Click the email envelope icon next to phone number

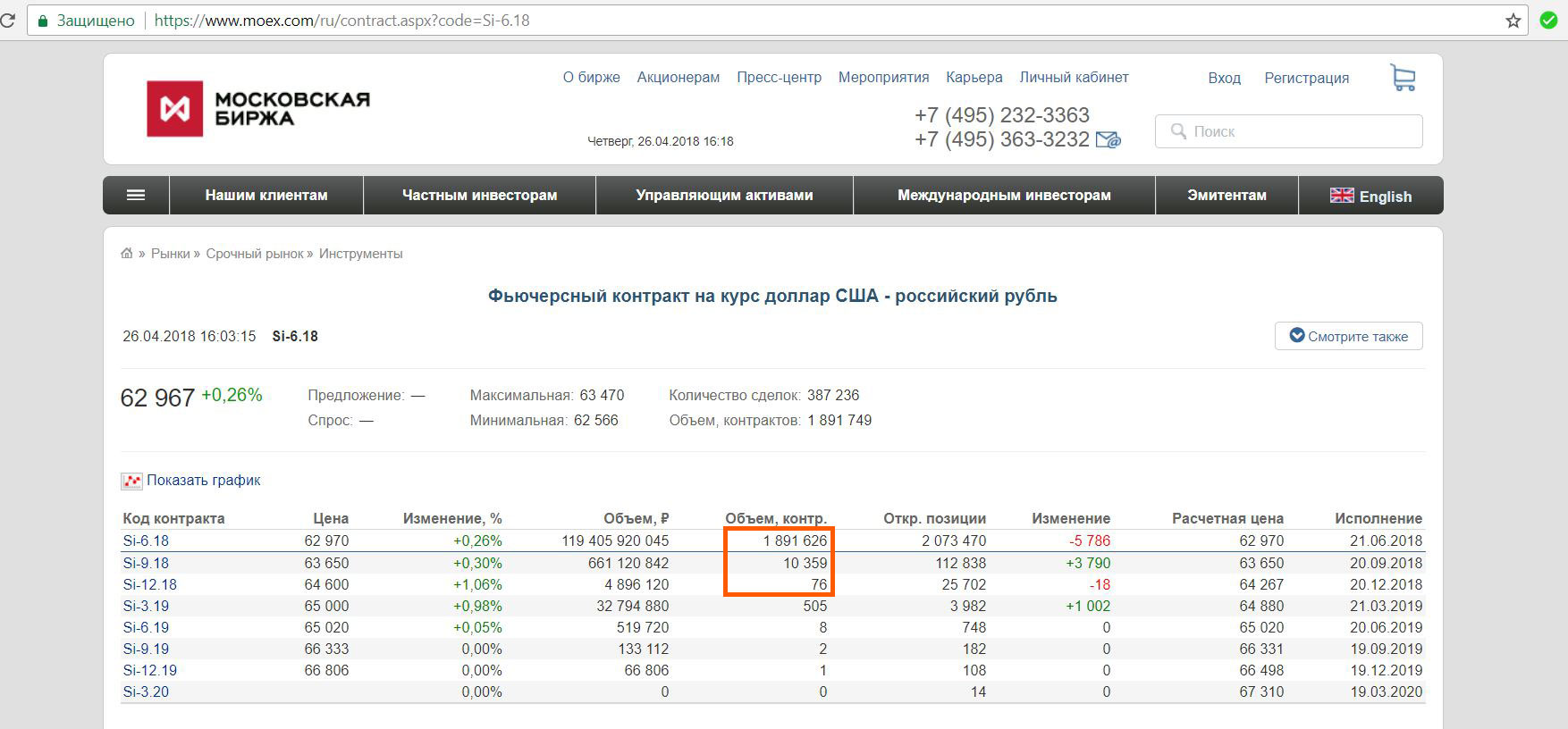1109,139
